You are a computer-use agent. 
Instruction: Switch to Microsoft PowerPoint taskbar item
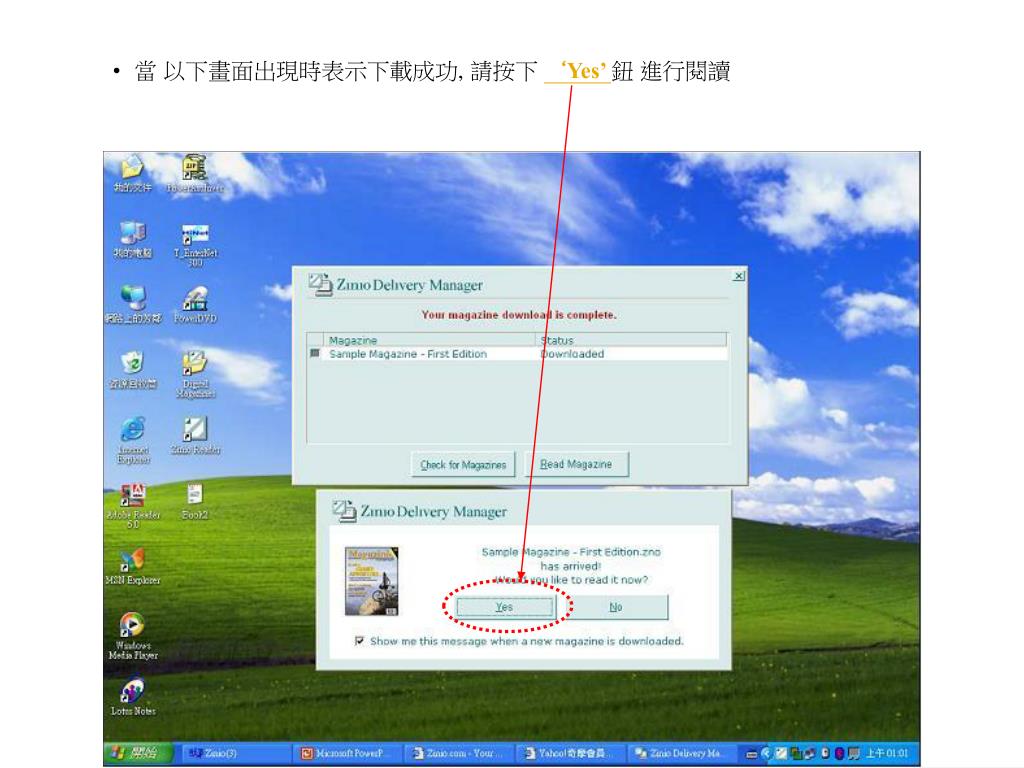[347, 753]
